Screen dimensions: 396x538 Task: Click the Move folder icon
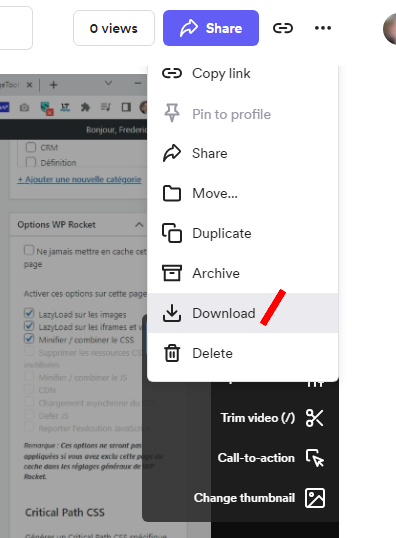172,194
